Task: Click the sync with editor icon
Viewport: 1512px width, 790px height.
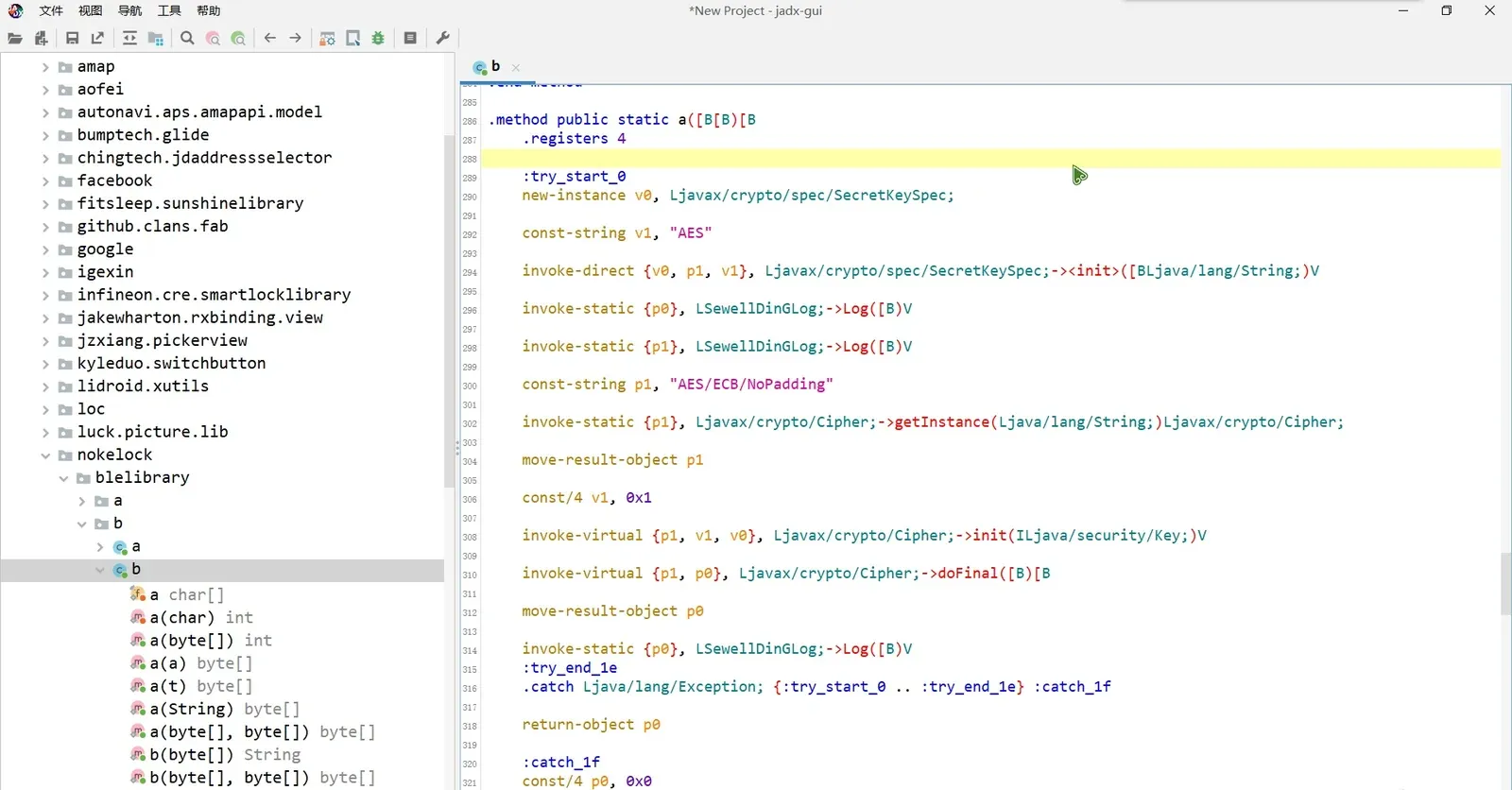Action: click(129, 39)
